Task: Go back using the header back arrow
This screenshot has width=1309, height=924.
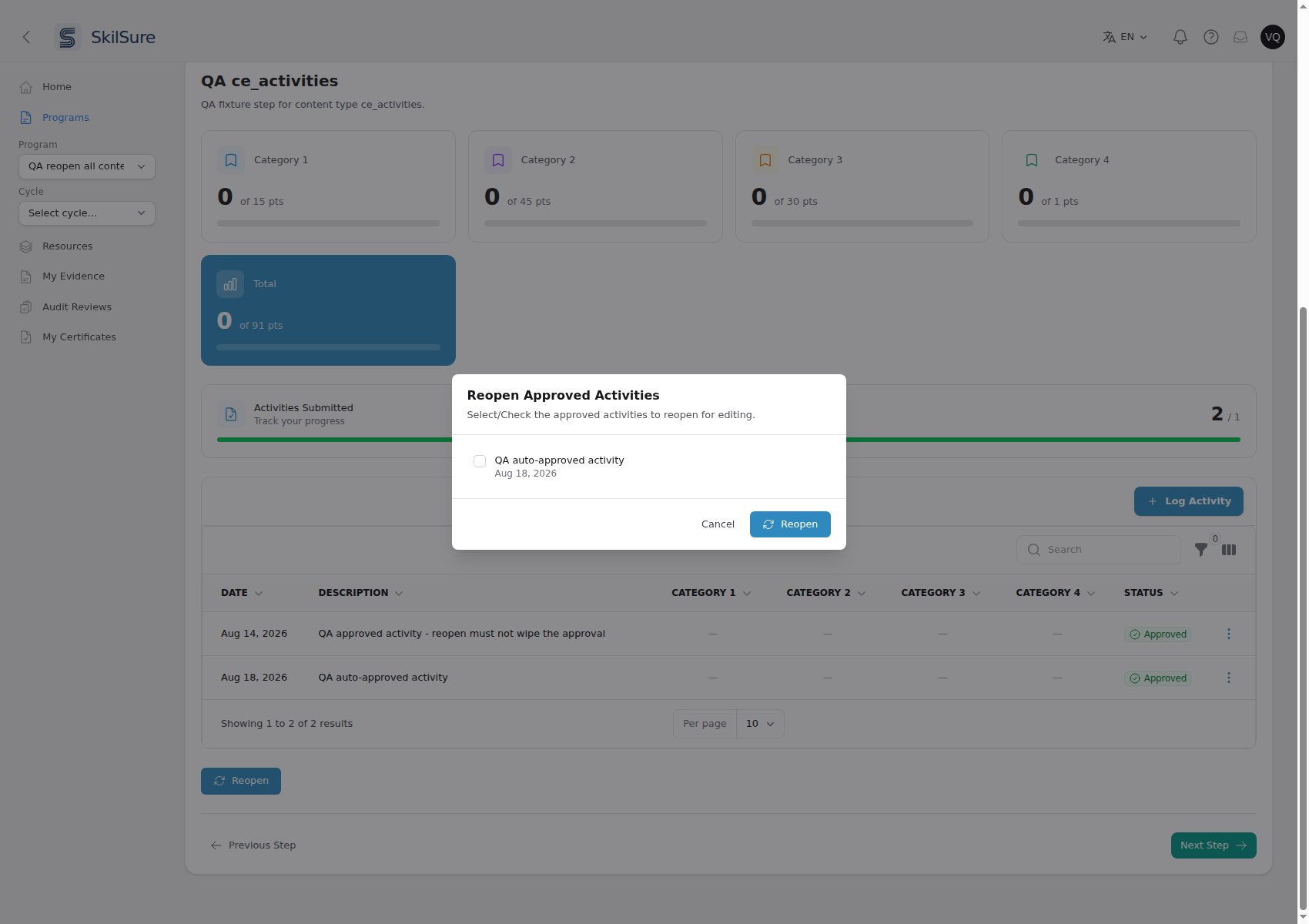Action: click(x=26, y=37)
